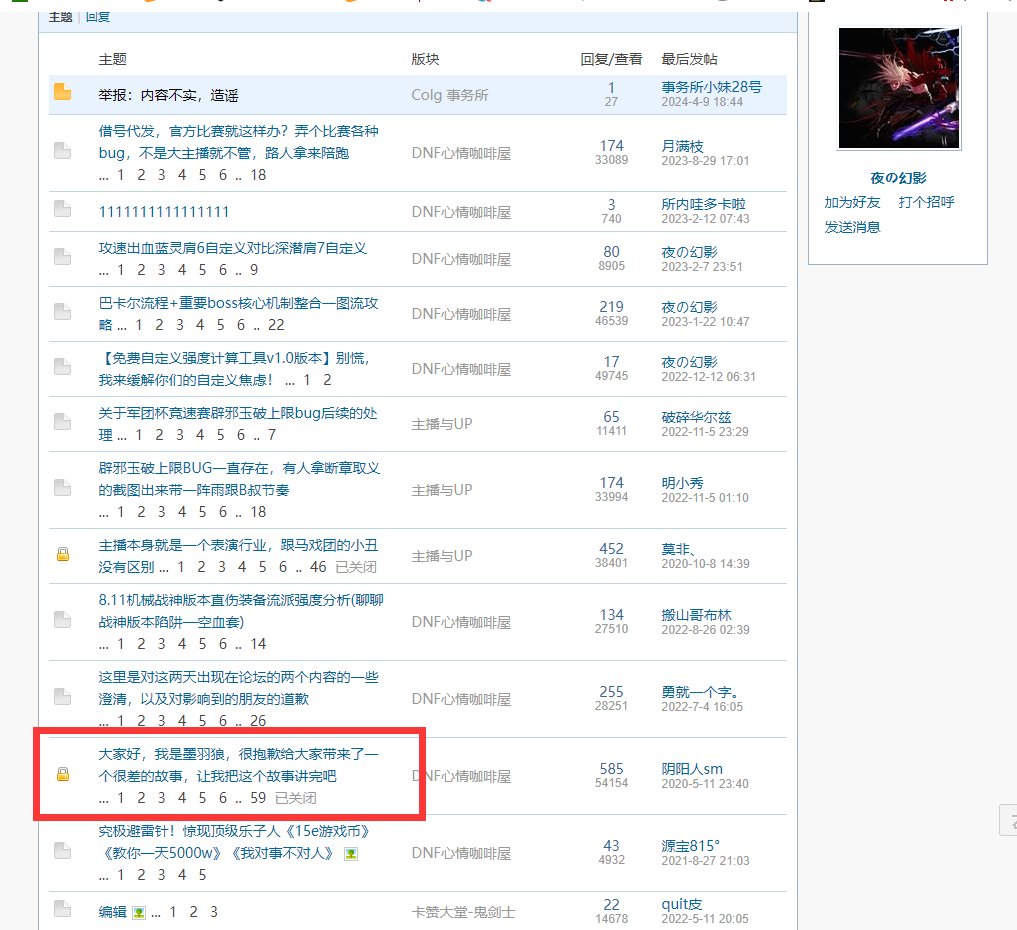The image size is (1017, 930).
Task: Click the thread icon beside 究极避雷针 topic
Action: (x=63, y=852)
